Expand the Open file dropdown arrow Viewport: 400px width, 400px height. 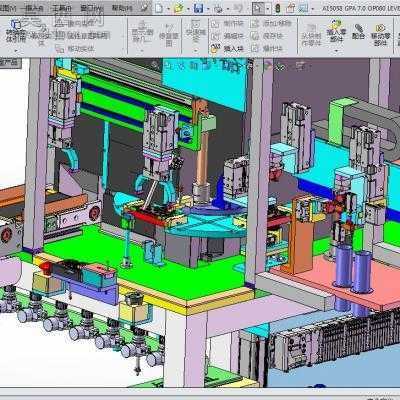click(188, 9)
